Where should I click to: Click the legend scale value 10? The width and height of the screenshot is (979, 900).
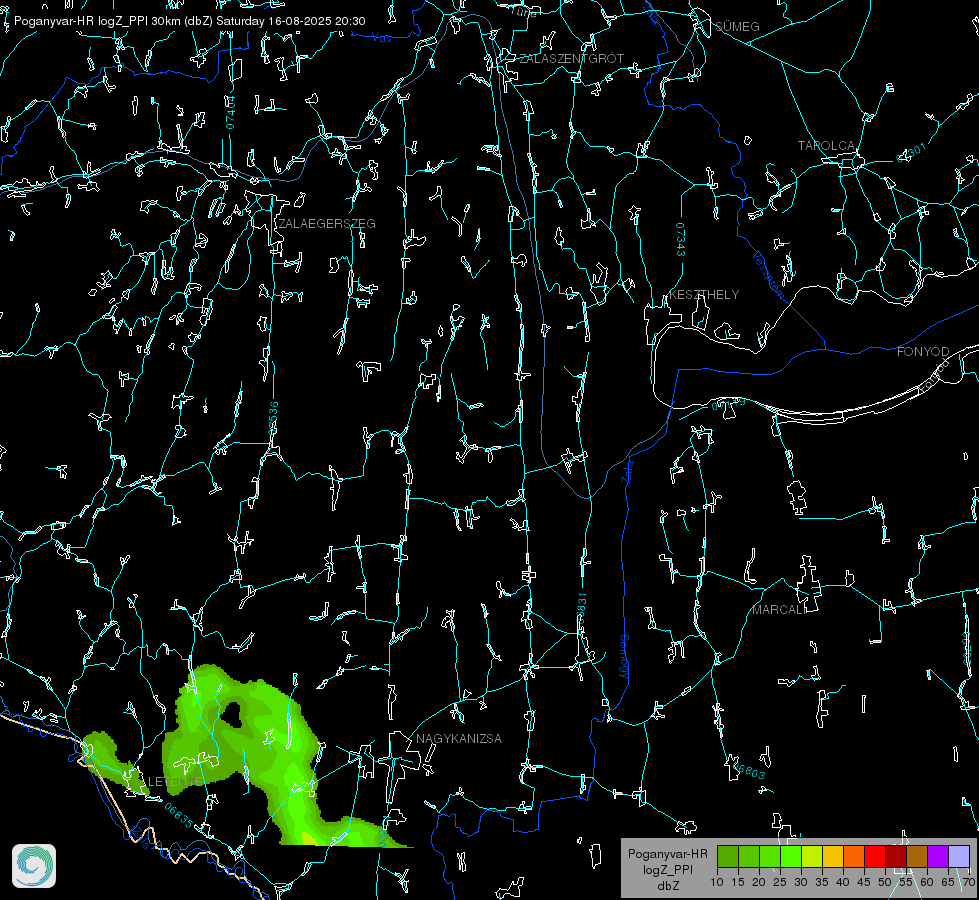(x=717, y=883)
